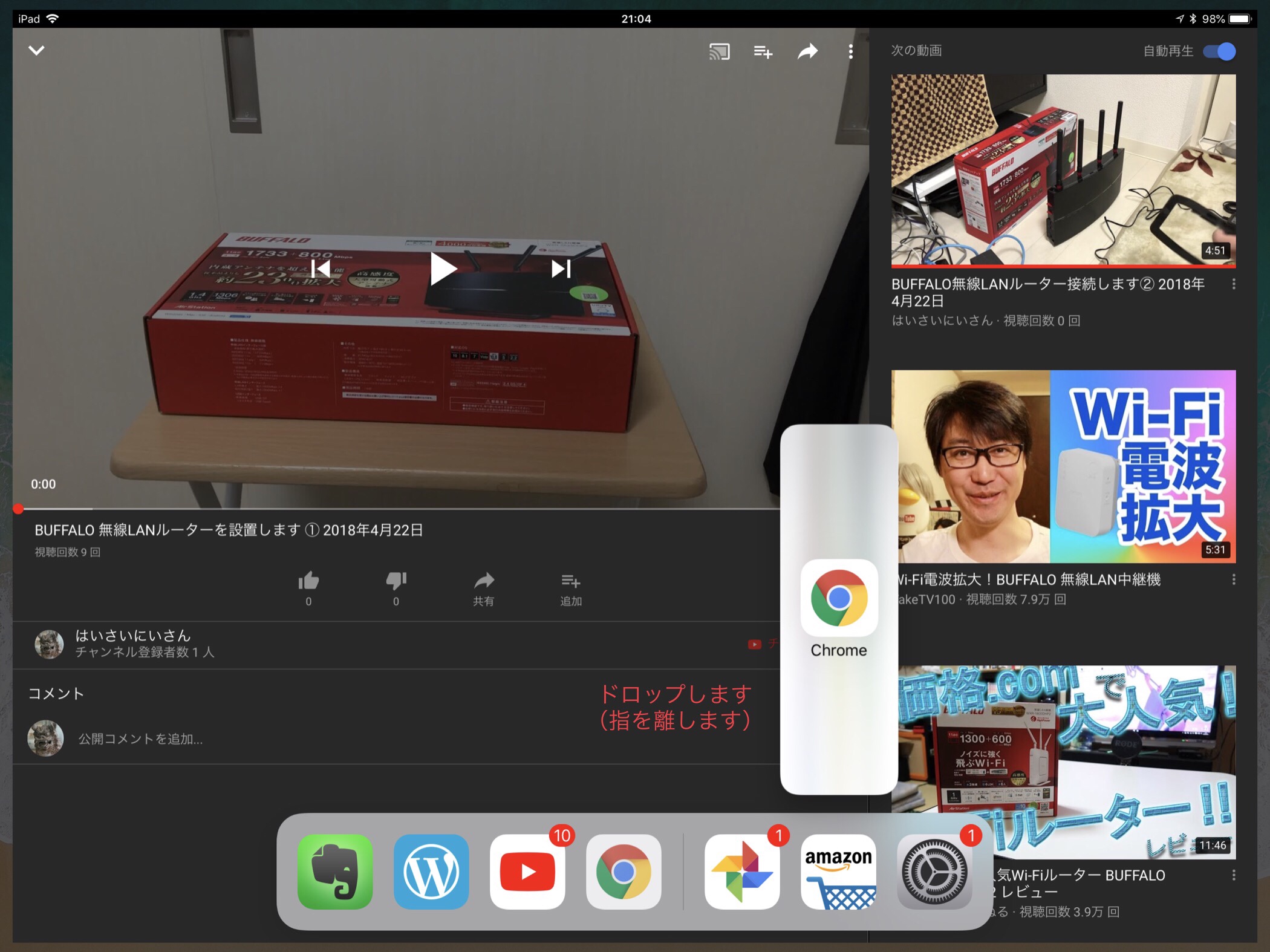
Task: Open Evernote from the dock
Action: pyautogui.click(x=335, y=872)
